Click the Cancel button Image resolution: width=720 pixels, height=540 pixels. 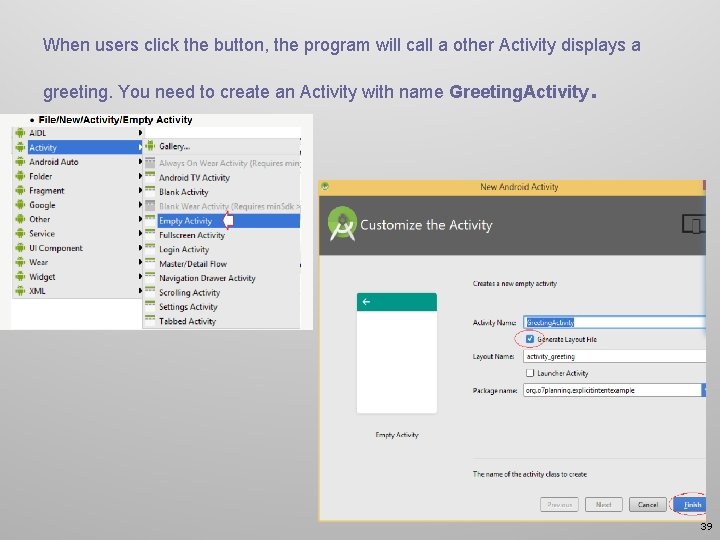pyautogui.click(x=648, y=505)
